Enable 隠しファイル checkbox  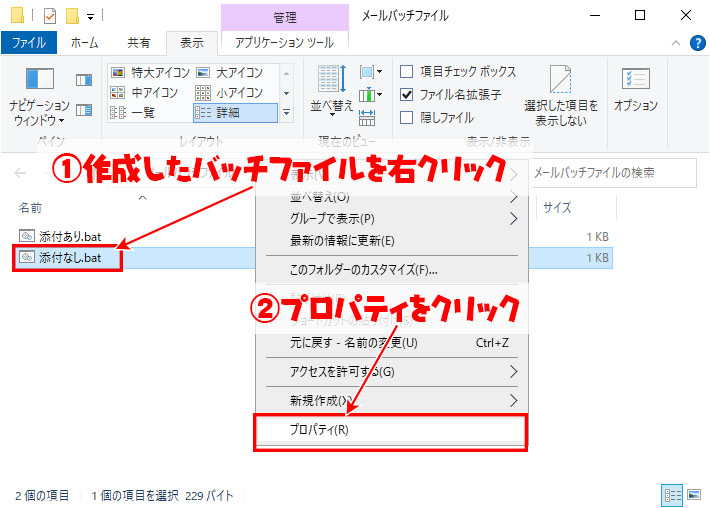coord(407,118)
